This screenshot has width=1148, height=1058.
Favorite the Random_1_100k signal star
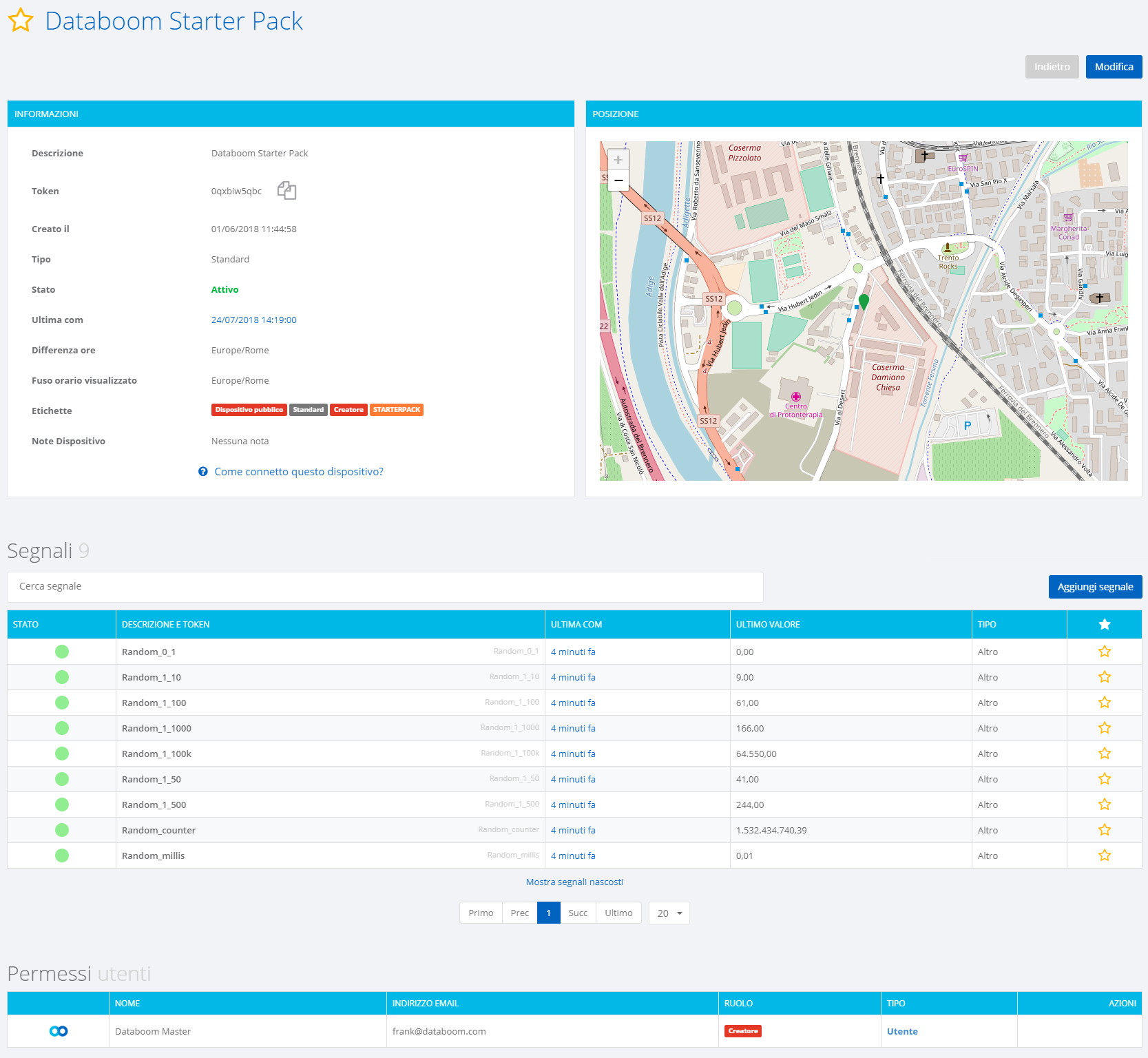pos(1105,754)
